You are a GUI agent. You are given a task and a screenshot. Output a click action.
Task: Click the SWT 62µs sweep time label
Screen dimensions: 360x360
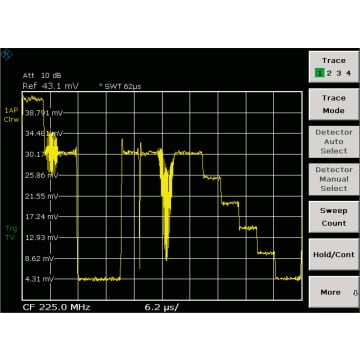point(123,86)
